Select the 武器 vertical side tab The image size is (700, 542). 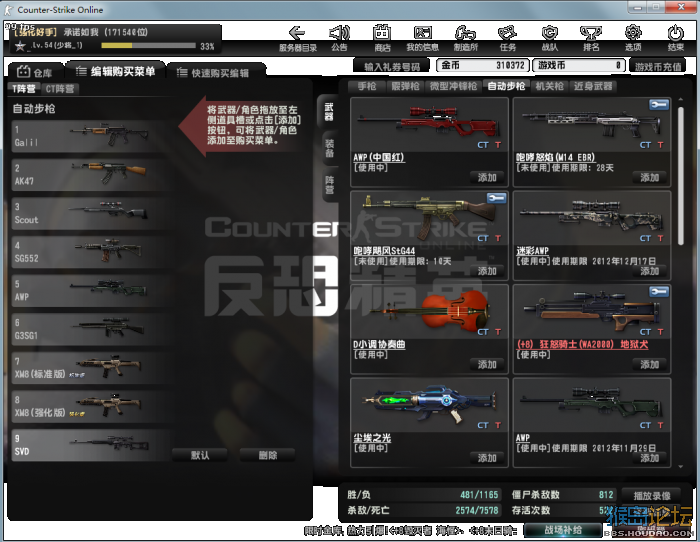tap(329, 112)
